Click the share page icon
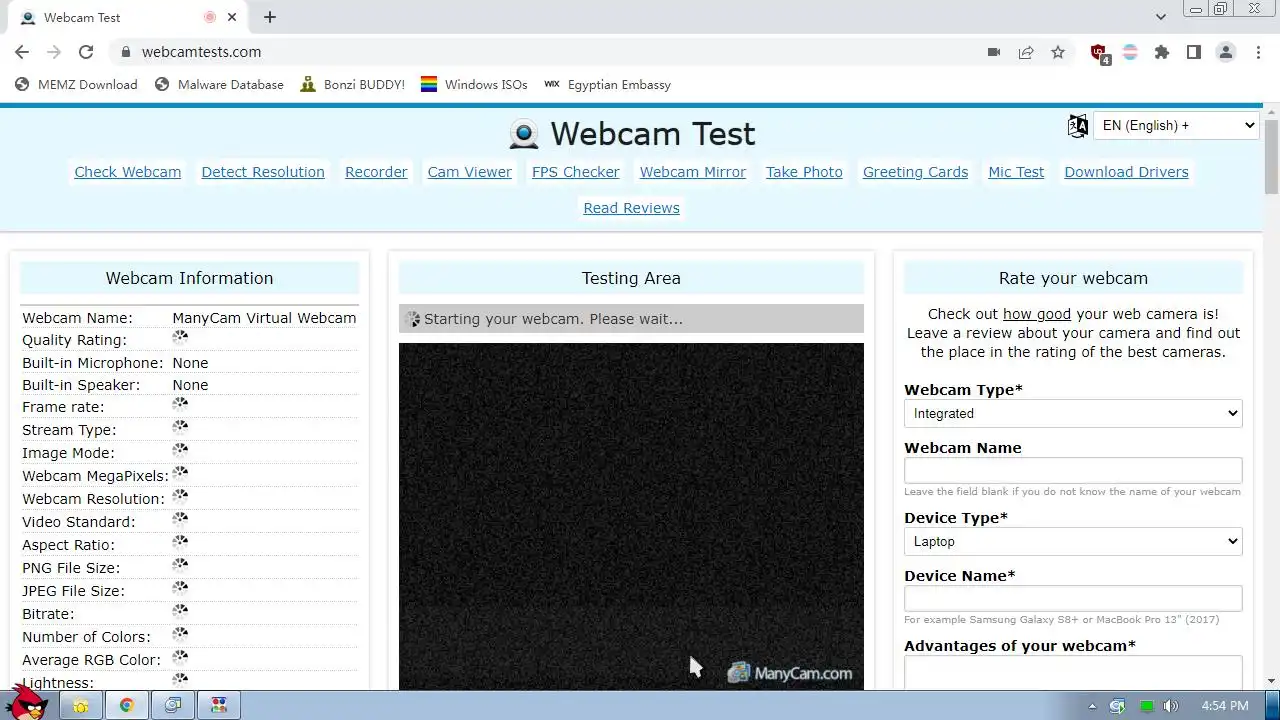The width and height of the screenshot is (1280, 720). click(1026, 52)
